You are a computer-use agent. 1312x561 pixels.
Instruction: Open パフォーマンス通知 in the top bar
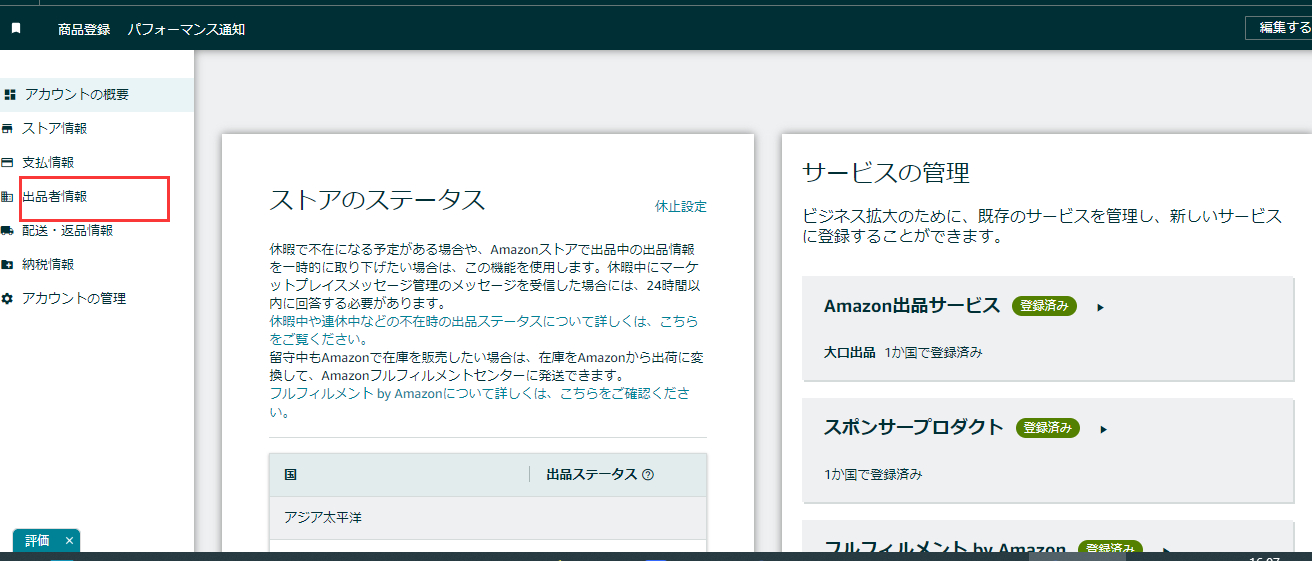pos(186,29)
